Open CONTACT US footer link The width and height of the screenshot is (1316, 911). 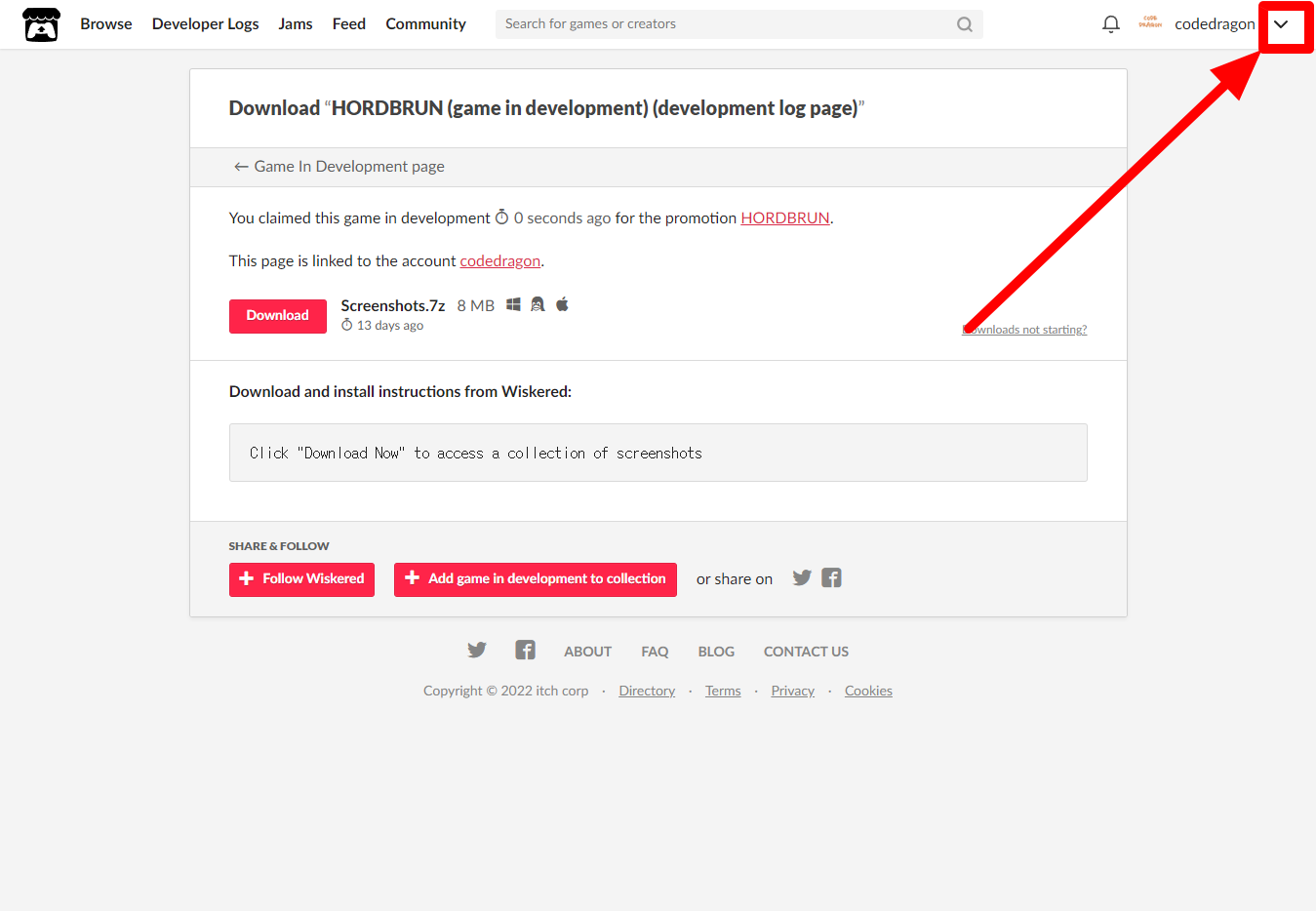[x=806, y=652]
